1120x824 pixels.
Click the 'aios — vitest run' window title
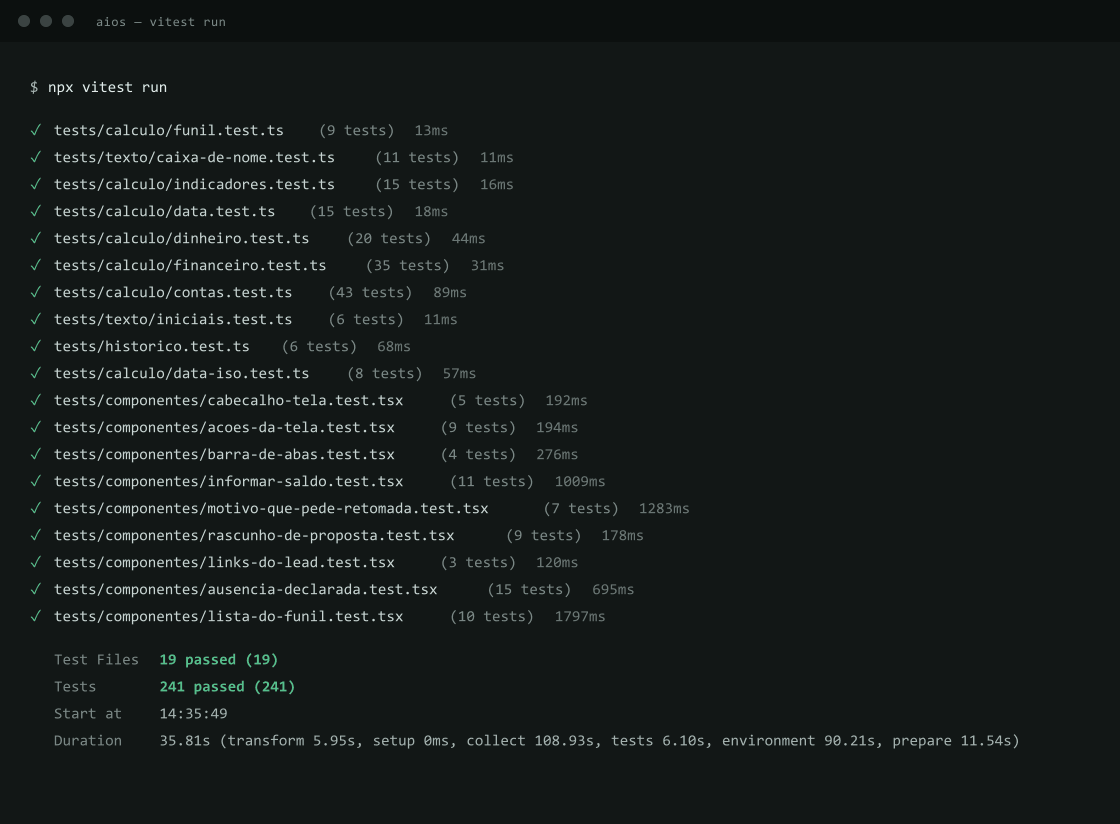pyautogui.click(x=161, y=22)
